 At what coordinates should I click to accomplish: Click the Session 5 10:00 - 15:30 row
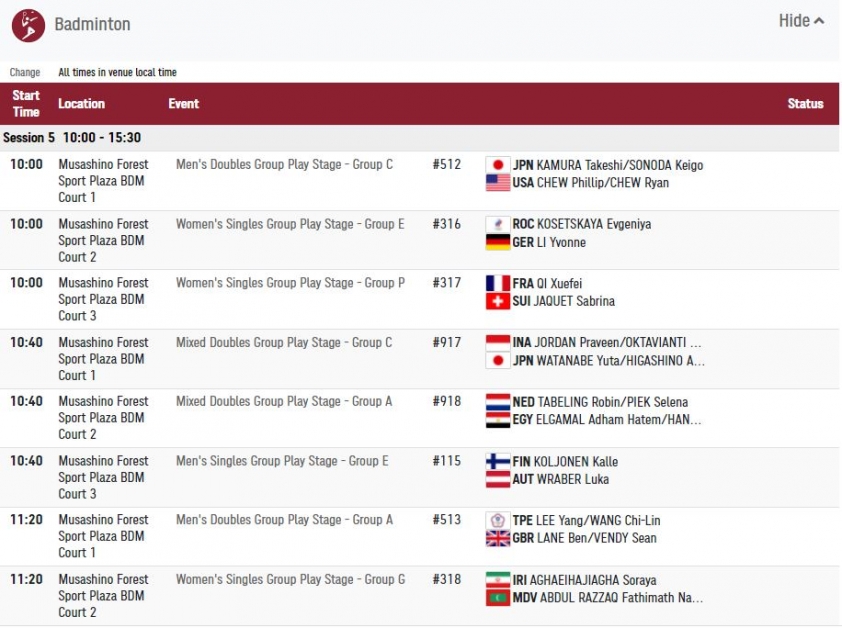419,138
